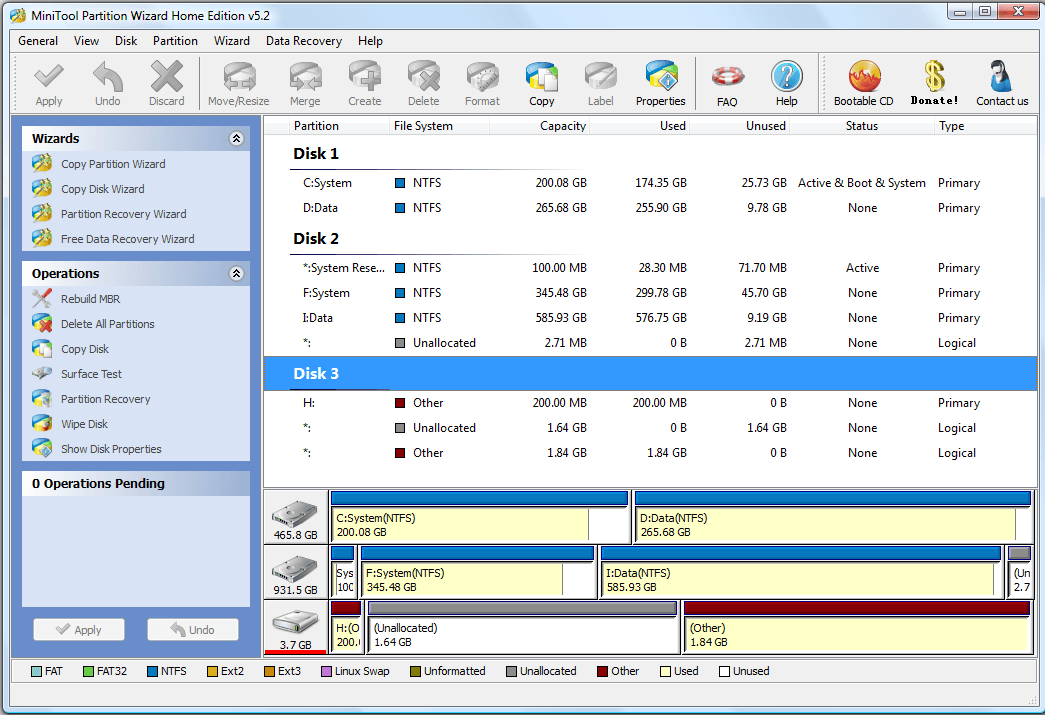The image size is (1045, 715).
Task: Open the Disk menu
Action: tap(126, 41)
